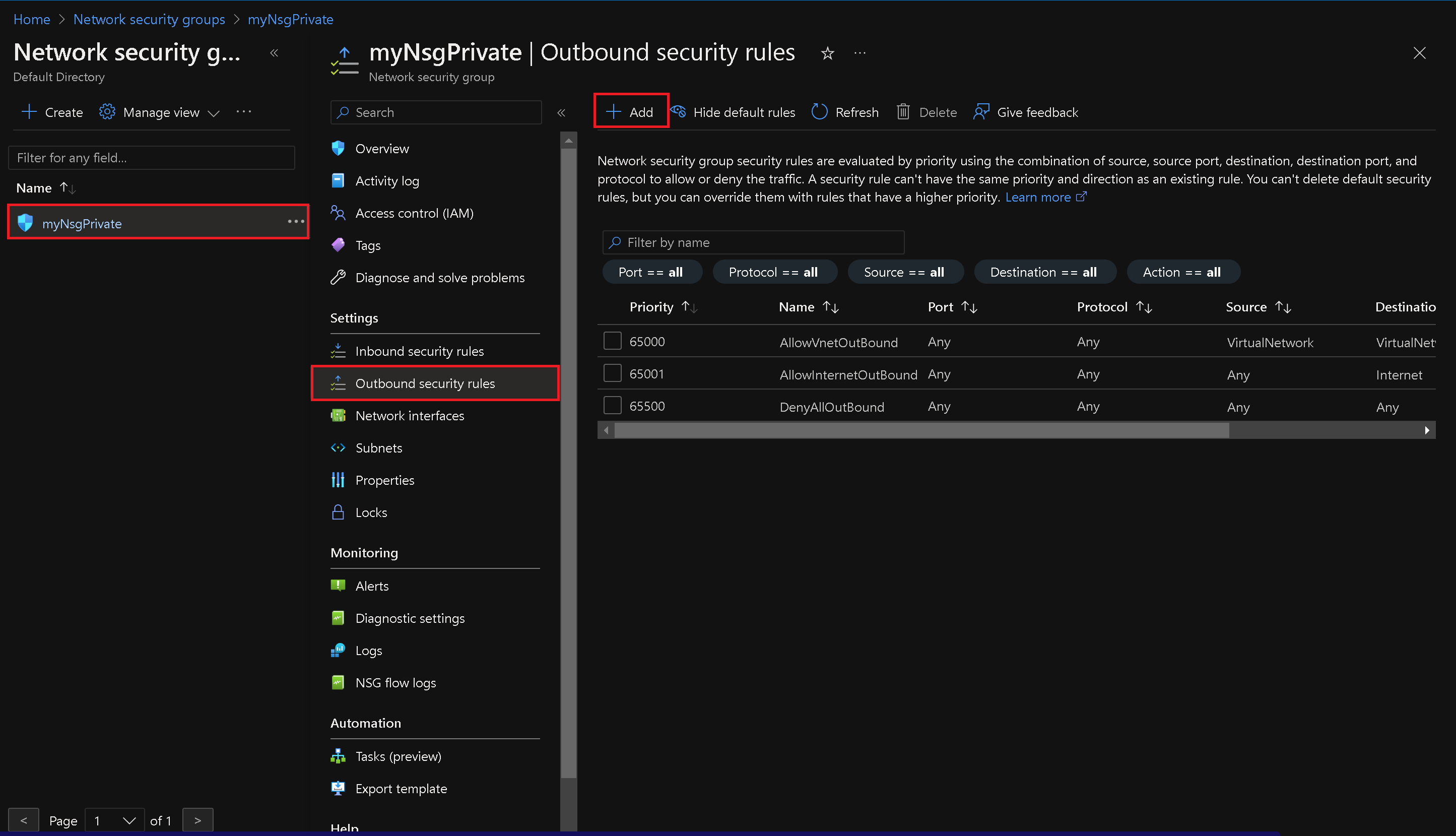Select the DenyAllOutBound rule checkbox
Screen dimensions: 1456x836
(x=612, y=405)
